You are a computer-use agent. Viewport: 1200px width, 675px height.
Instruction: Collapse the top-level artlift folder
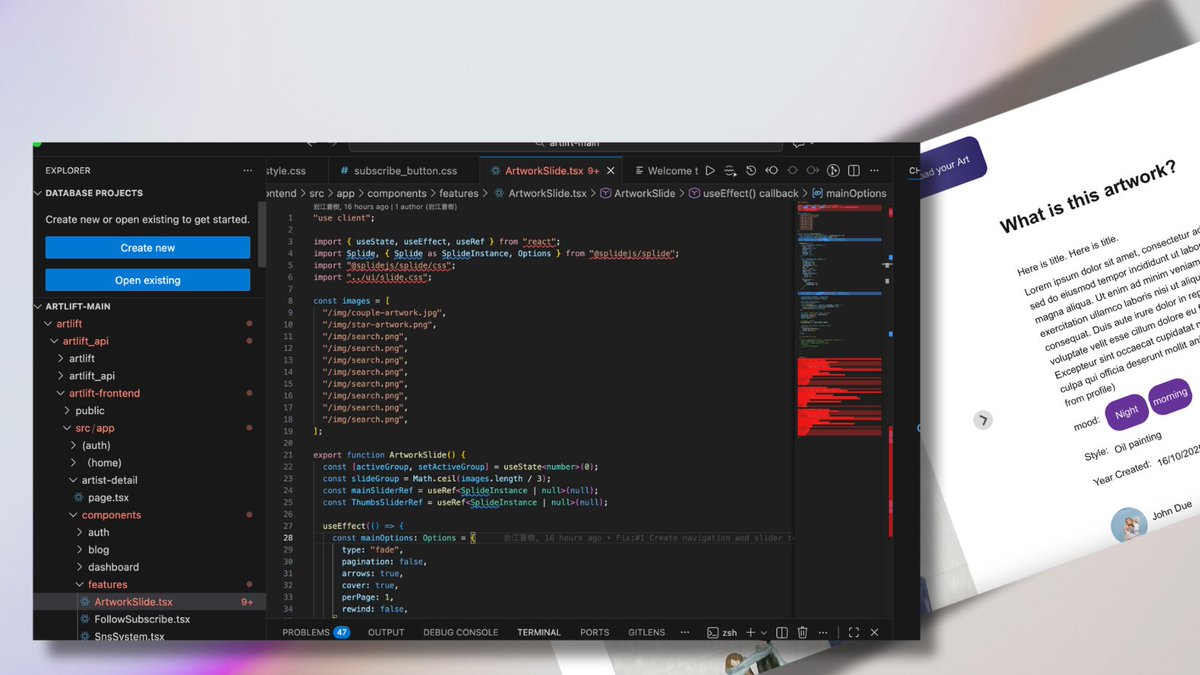coord(47,324)
